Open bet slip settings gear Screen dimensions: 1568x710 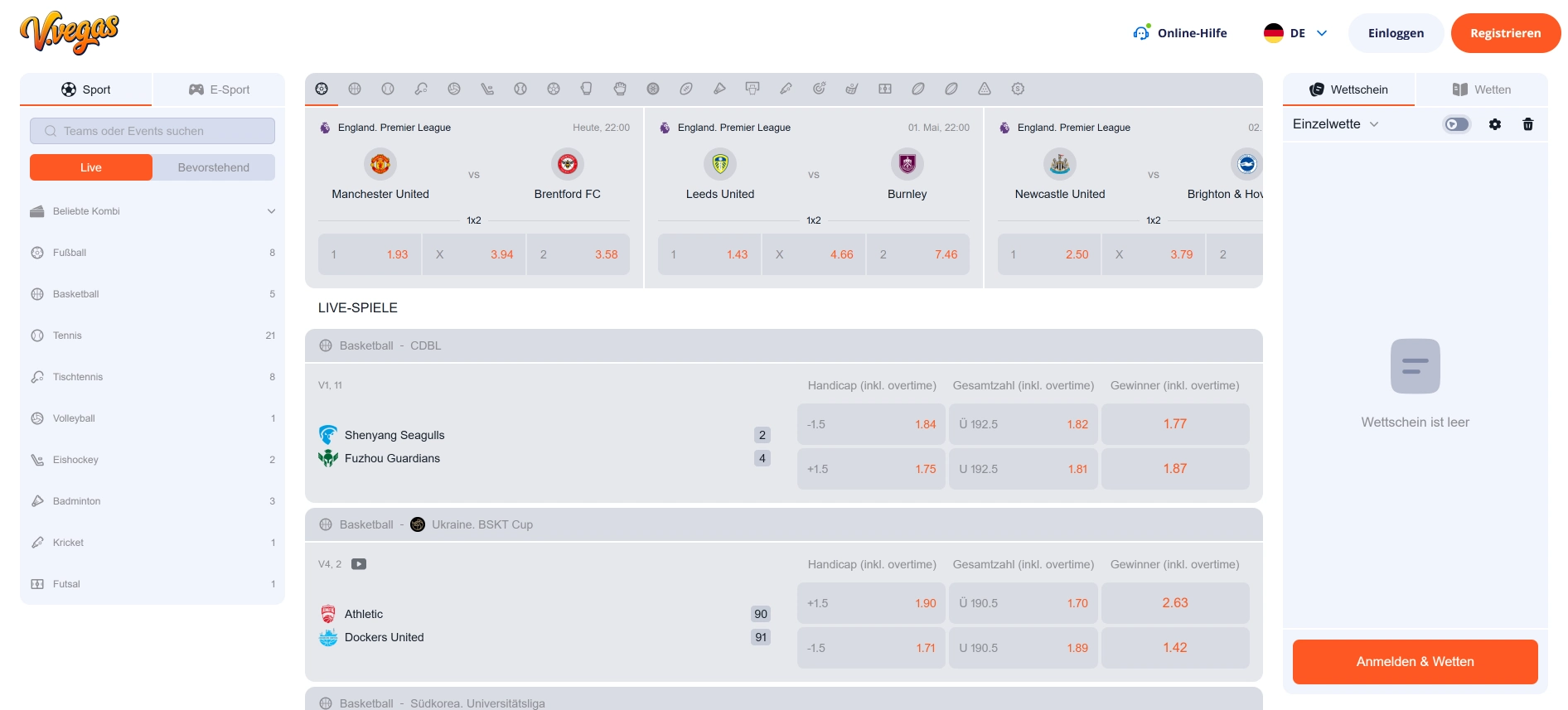[x=1495, y=124]
